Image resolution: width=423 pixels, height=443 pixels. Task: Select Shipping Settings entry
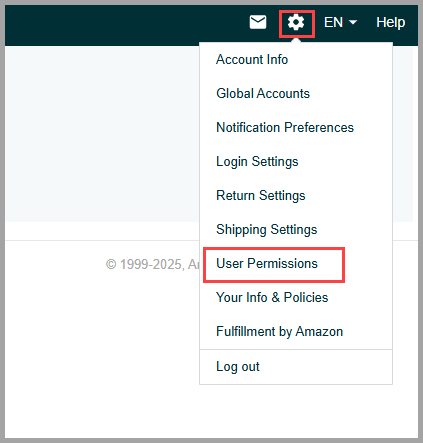pos(267,230)
